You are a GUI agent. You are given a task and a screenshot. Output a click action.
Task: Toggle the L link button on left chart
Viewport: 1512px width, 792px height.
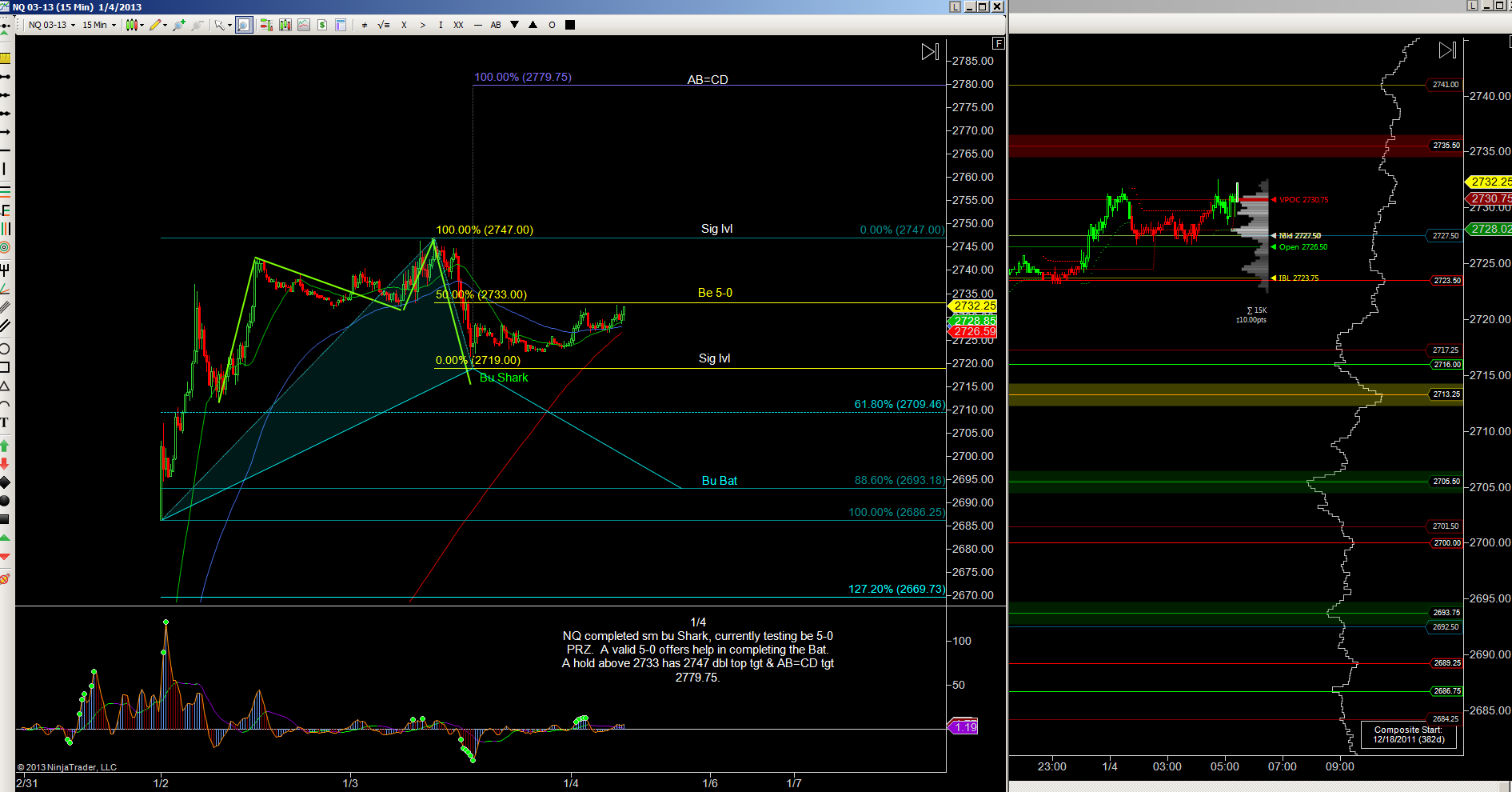(955, 6)
